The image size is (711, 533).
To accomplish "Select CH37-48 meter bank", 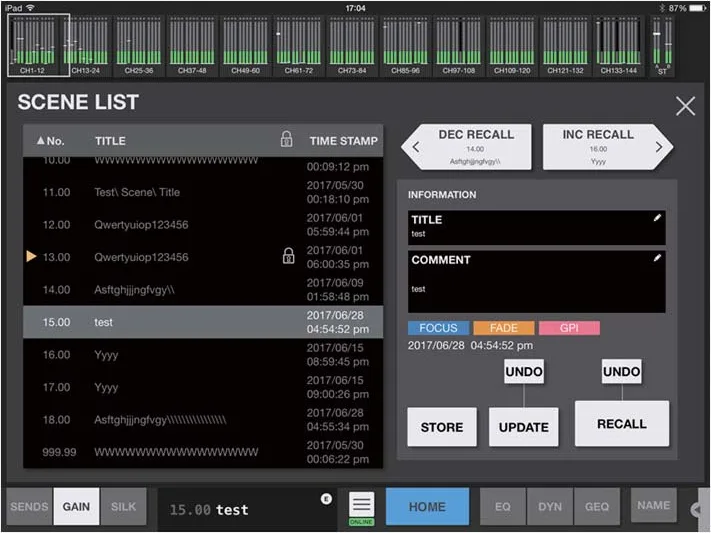I will pyautogui.click(x=192, y=45).
